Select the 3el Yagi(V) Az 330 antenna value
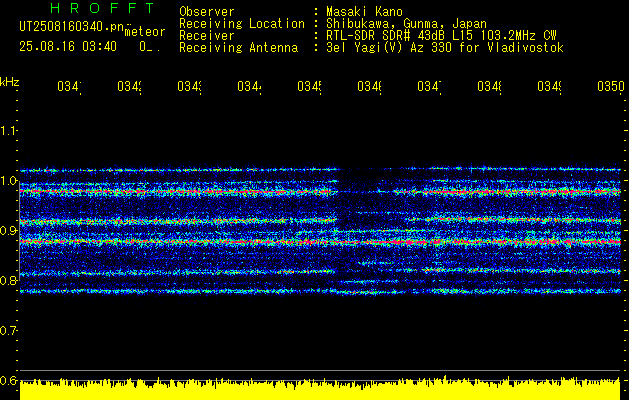The width and height of the screenshot is (629, 400). click(445, 48)
